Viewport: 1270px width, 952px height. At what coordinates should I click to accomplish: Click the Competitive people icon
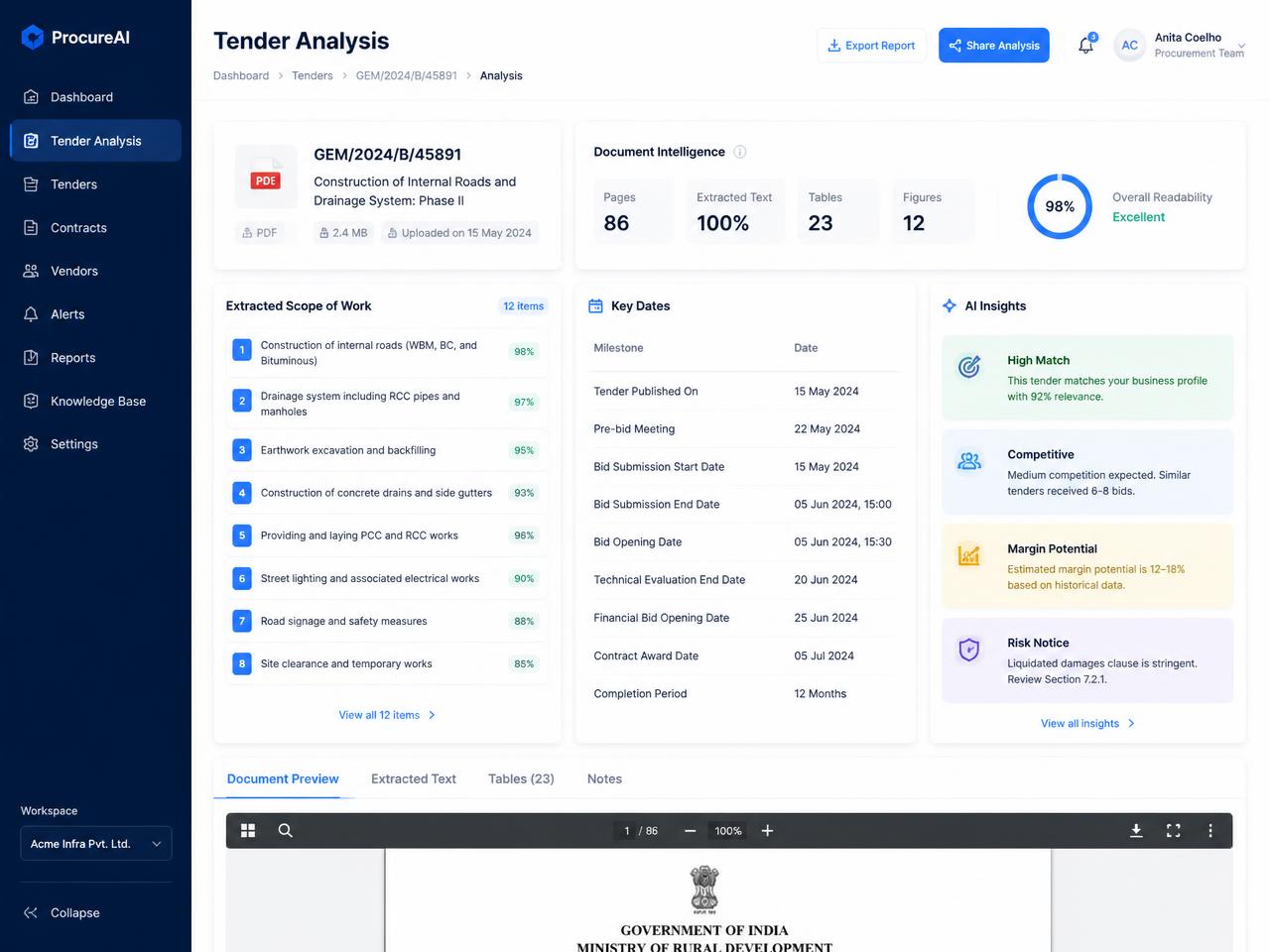pos(969,461)
